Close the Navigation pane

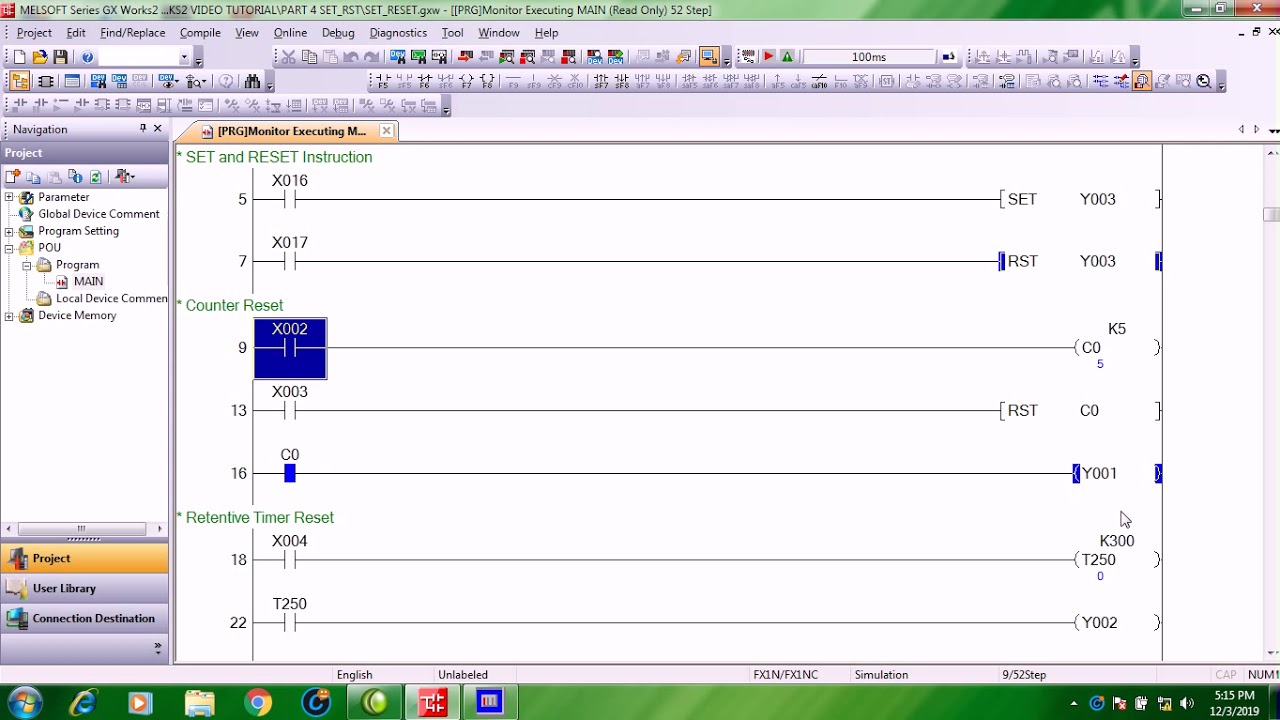point(158,129)
